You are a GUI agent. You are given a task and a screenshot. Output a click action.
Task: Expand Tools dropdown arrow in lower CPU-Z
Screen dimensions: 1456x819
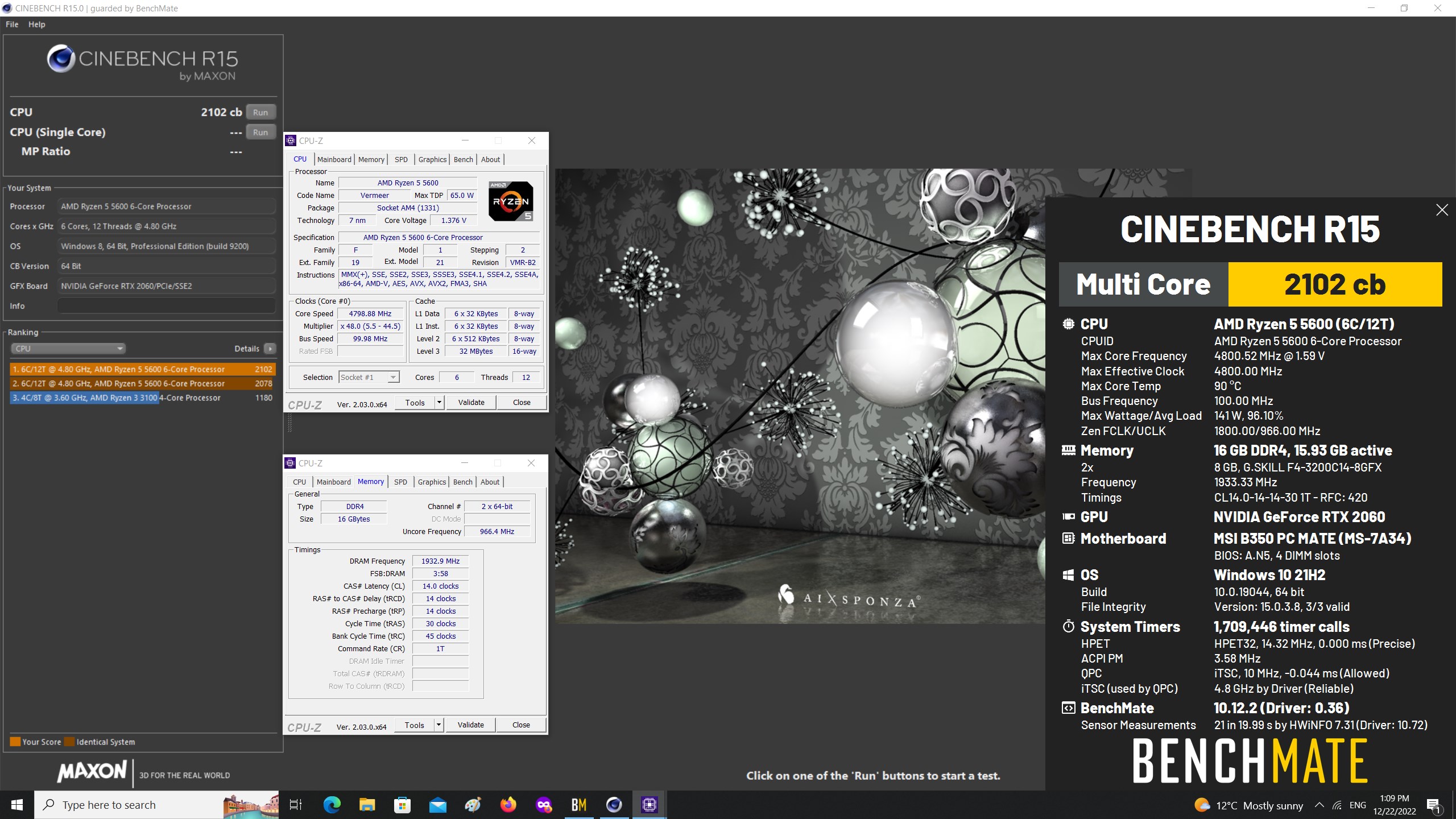pyautogui.click(x=439, y=725)
